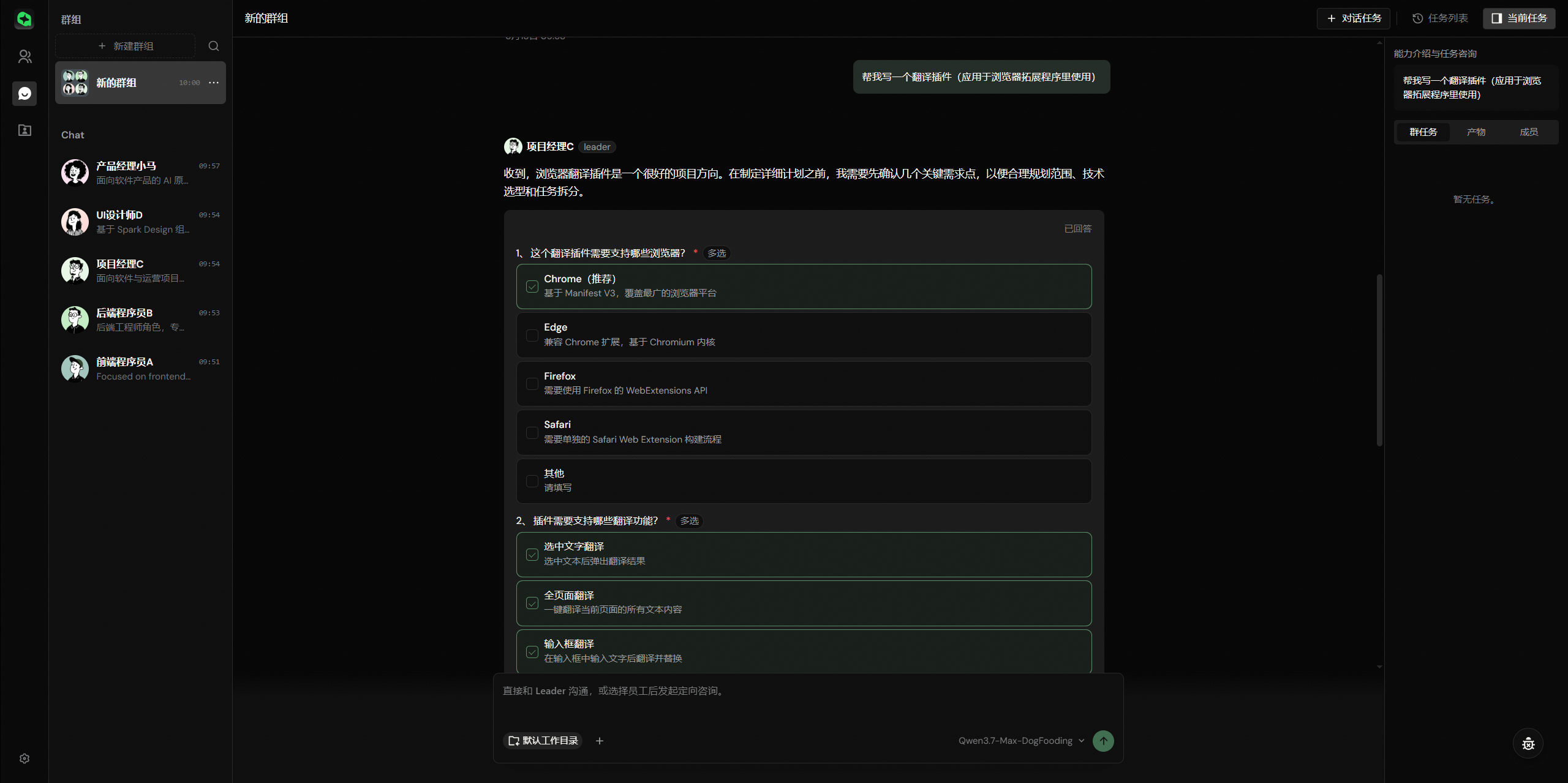Click UI设计师D avatar
The width and height of the screenshot is (1568, 783).
click(75, 222)
